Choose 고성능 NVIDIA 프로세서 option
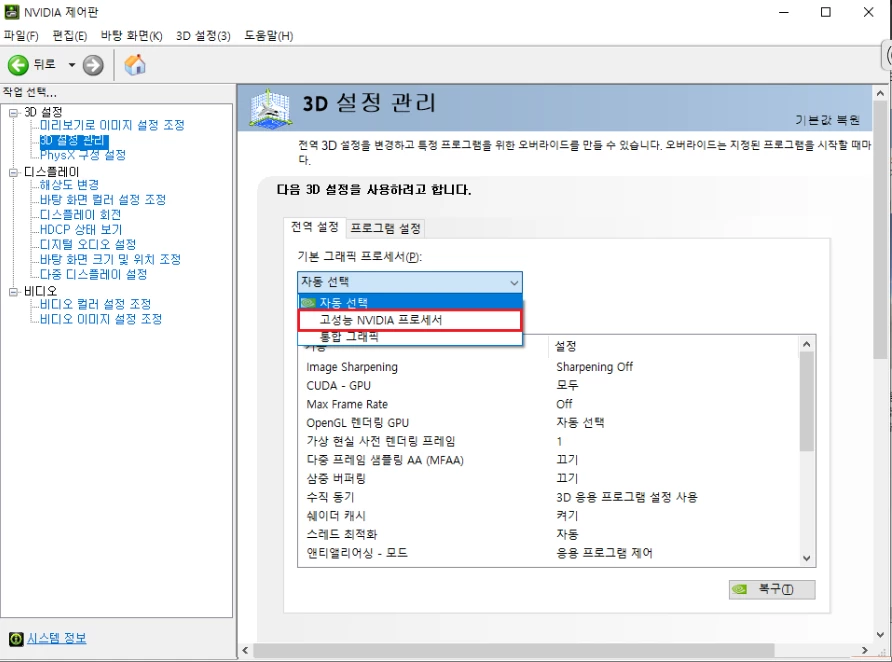This screenshot has height=662, width=892. click(x=410, y=320)
